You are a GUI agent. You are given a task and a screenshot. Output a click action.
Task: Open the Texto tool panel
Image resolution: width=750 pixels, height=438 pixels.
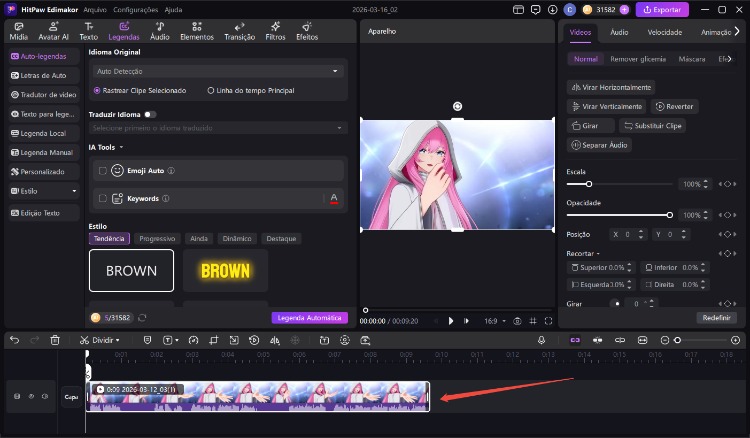[x=88, y=31]
